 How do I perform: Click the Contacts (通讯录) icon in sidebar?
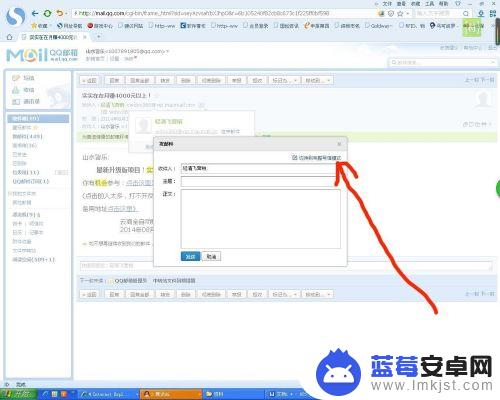16,102
